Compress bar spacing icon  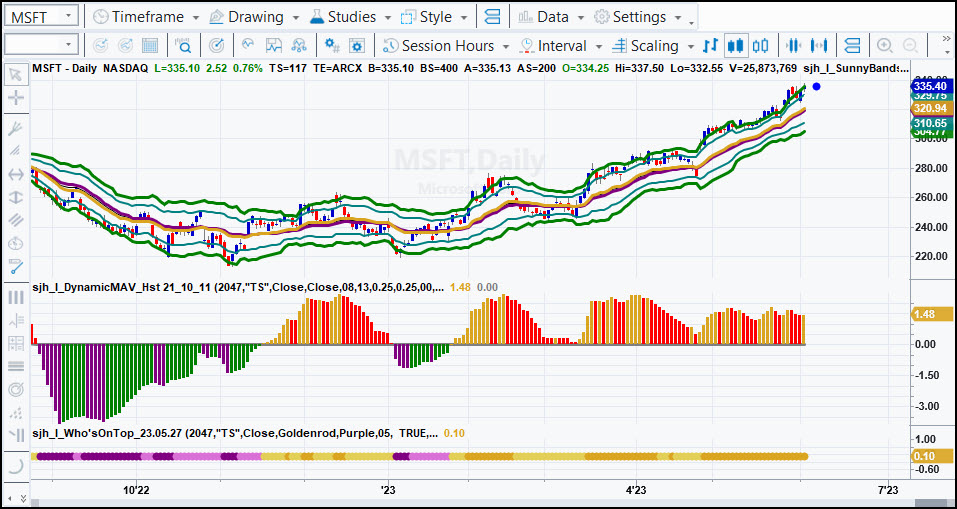(x=793, y=46)
